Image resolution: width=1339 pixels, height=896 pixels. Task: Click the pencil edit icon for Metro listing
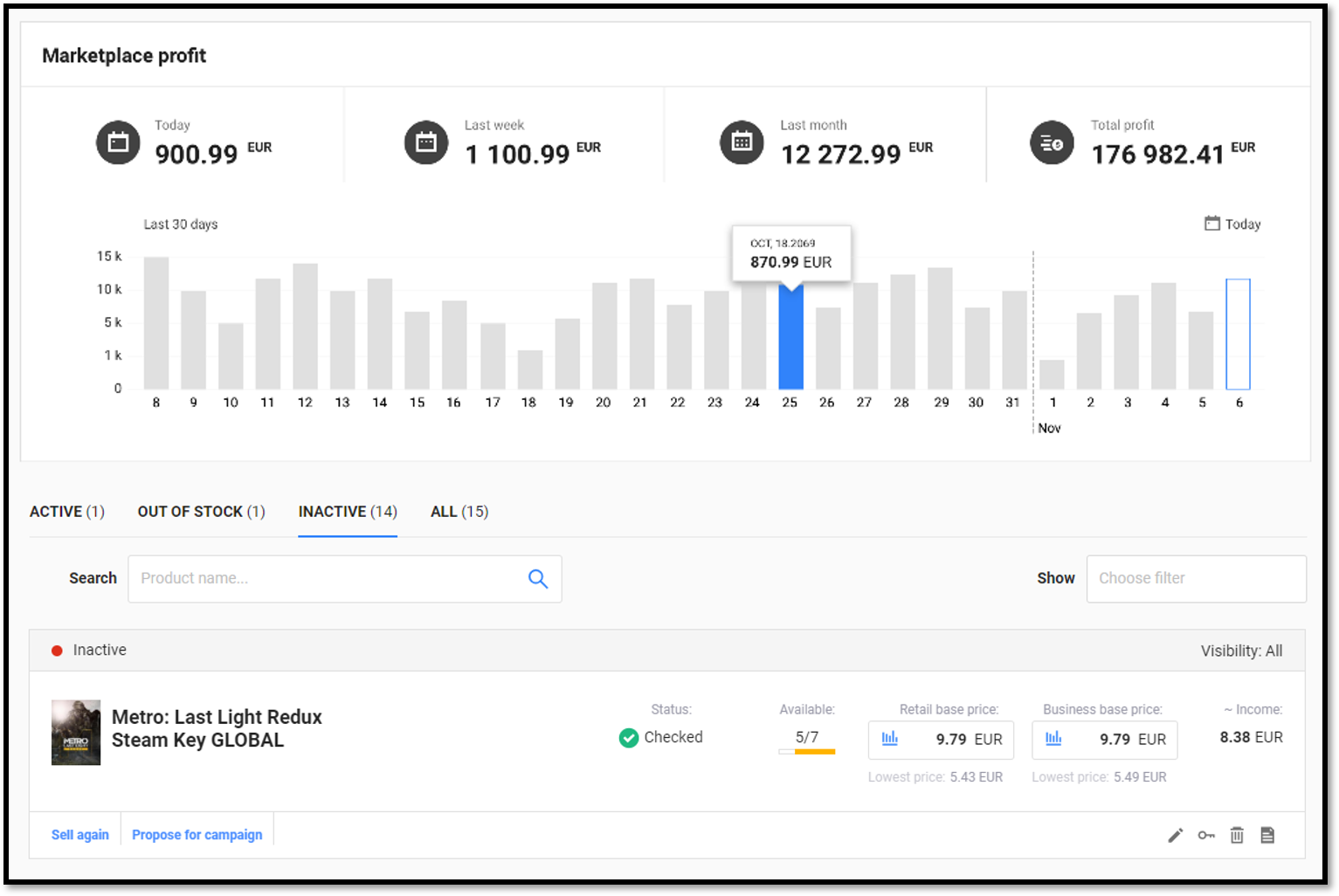coord(1175,836)
